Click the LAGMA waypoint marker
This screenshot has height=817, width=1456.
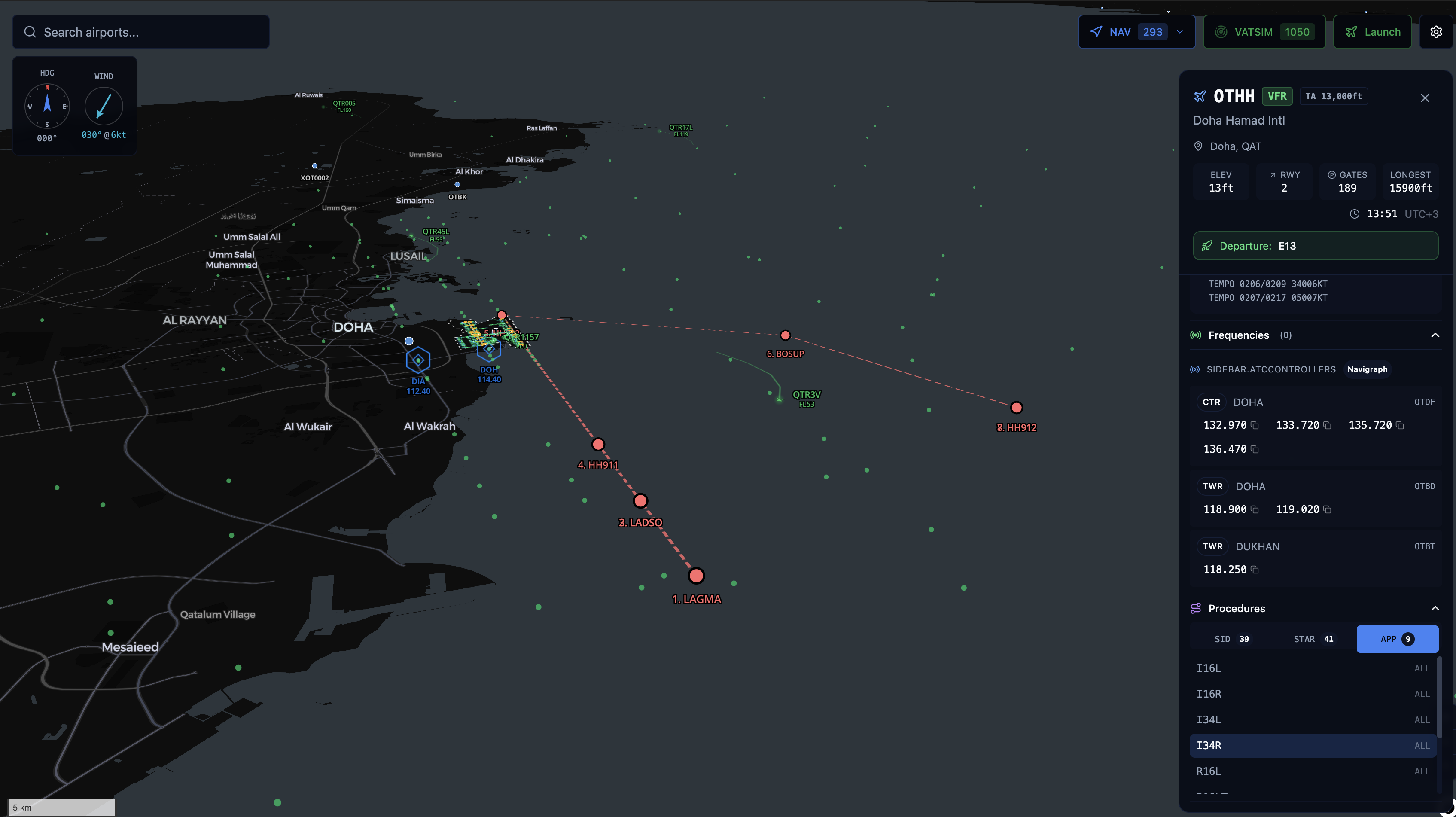click(696, 576)
